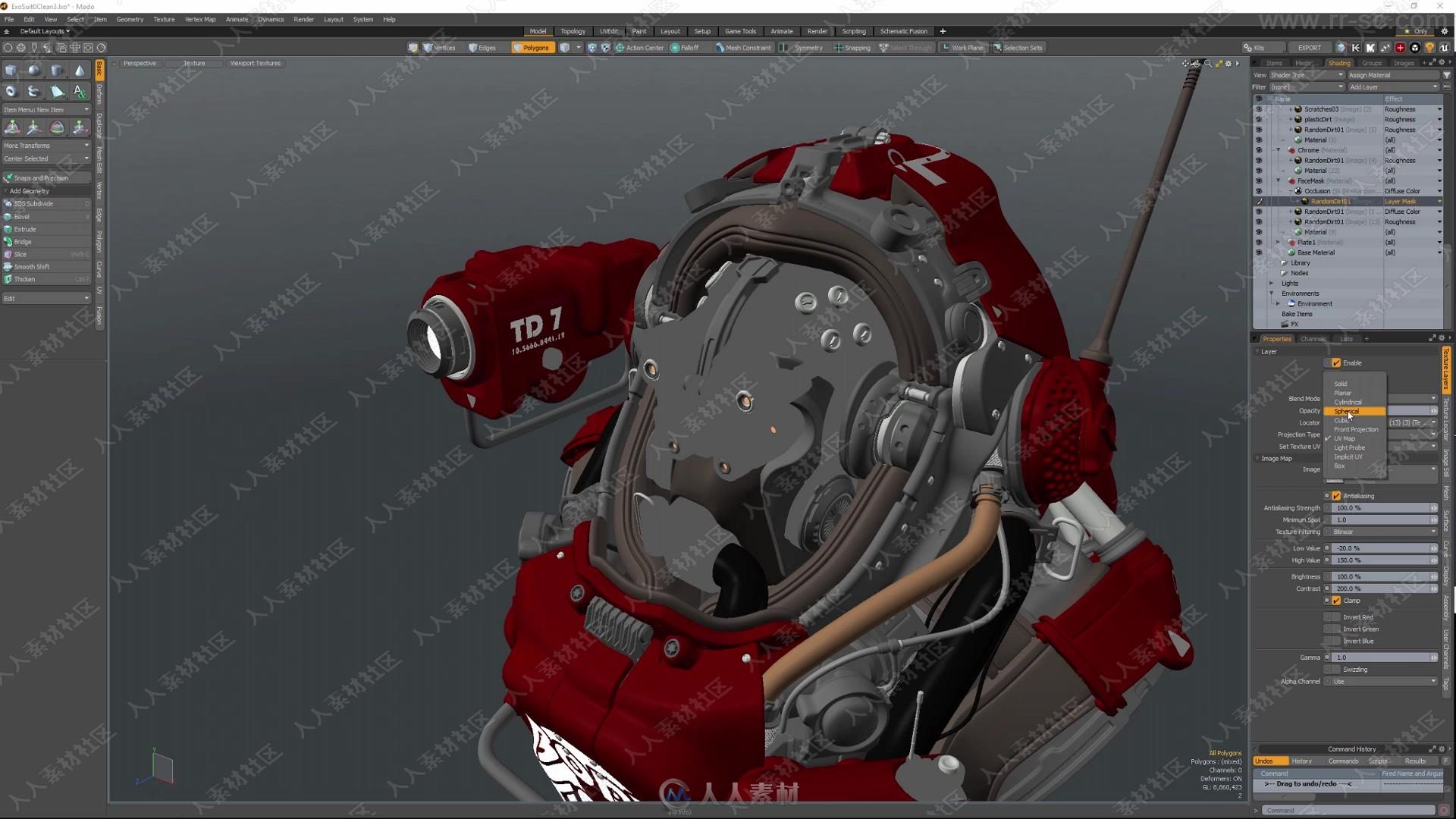Viewport: 1456px width, 819px height.
Task: Adjust the Opacity slider handle
Action: click(1433, 411)
